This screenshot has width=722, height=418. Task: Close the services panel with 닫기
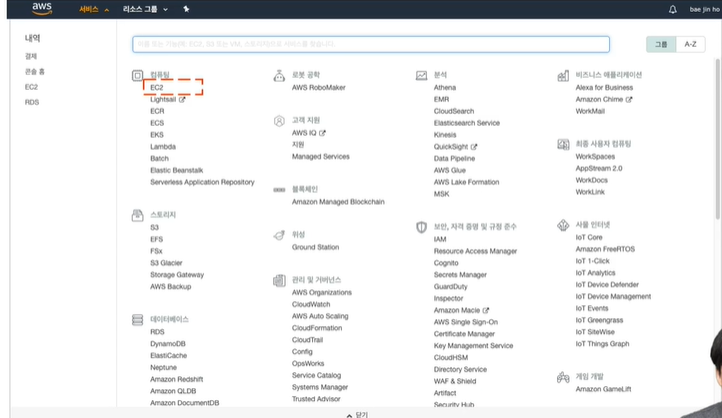pos(357,414)
